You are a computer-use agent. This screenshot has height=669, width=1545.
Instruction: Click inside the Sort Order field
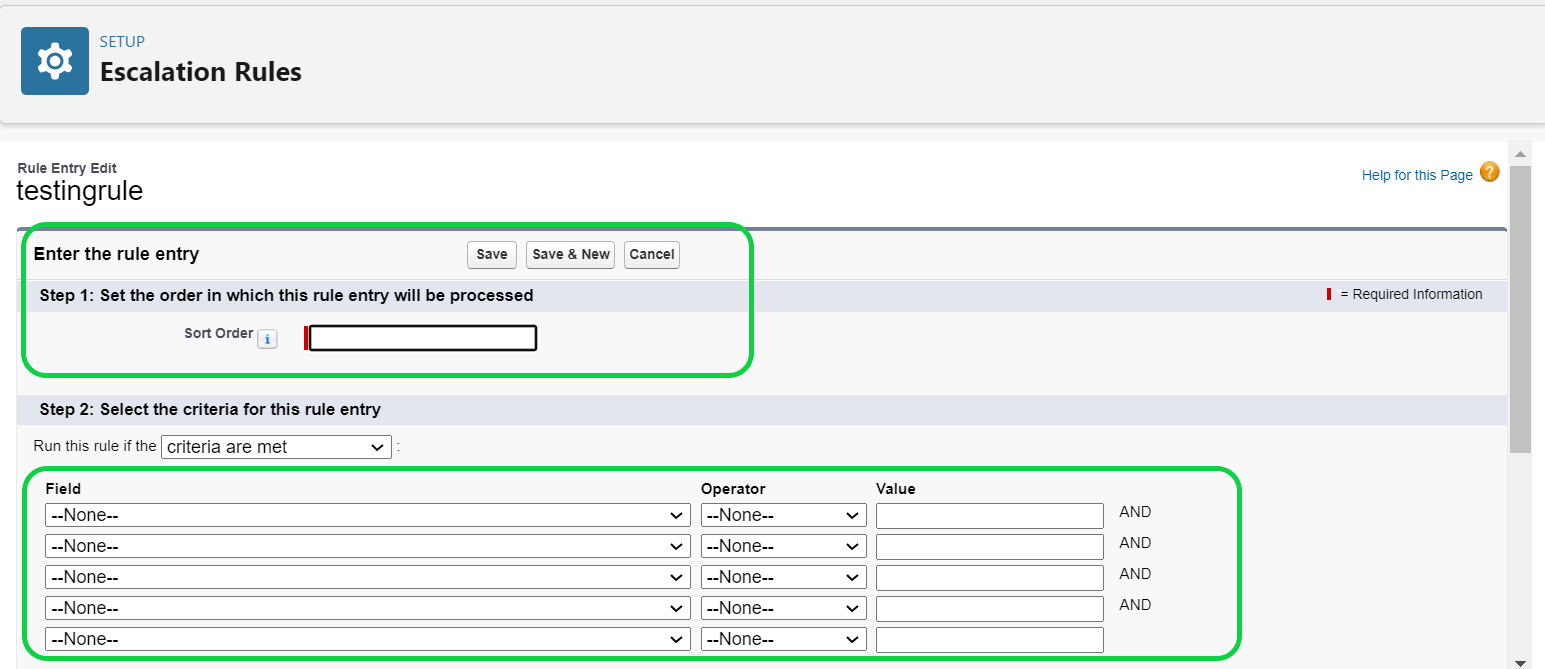(x=420, y=338)
